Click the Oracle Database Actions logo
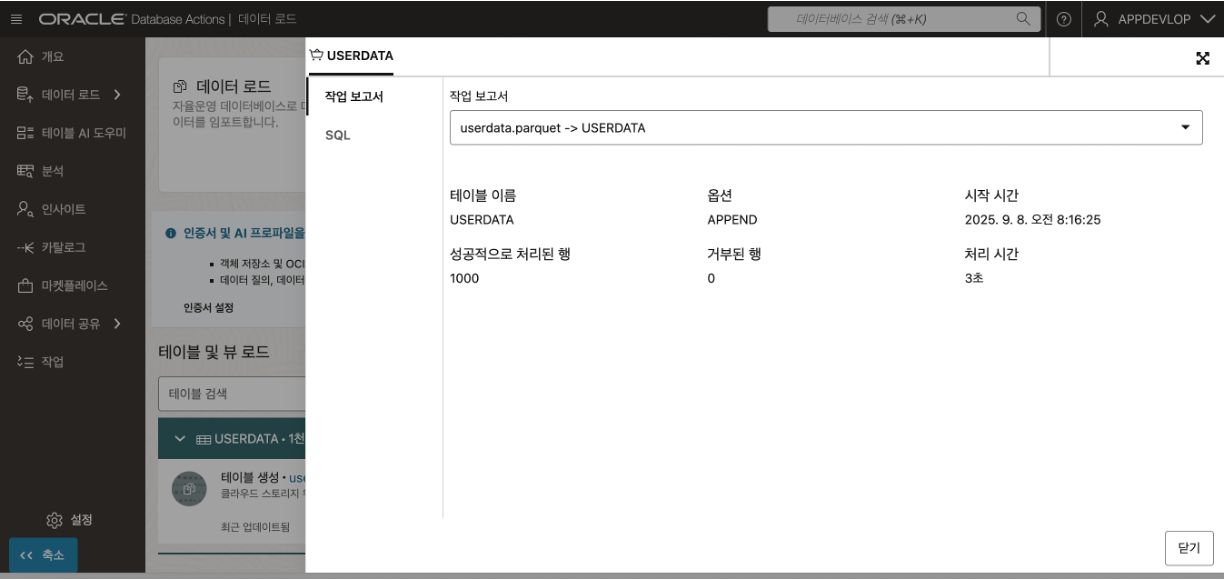This screenshot has height=580, width=1224. 132,19
